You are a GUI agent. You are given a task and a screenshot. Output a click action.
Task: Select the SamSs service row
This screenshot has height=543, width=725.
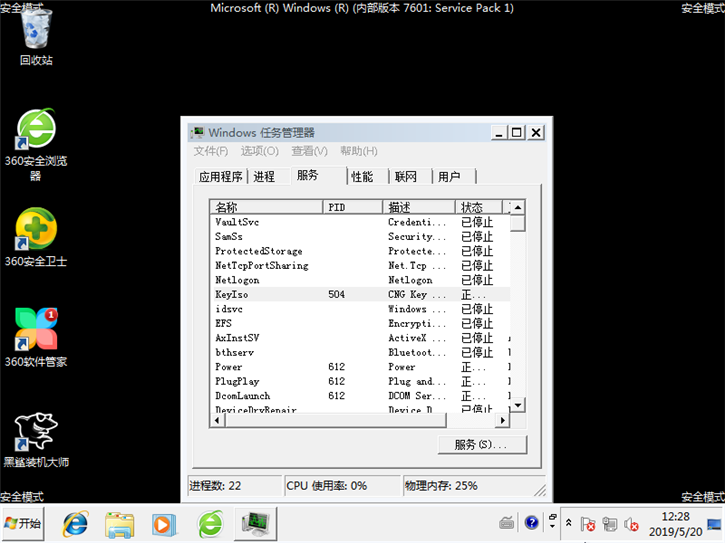tap(360, 236)
